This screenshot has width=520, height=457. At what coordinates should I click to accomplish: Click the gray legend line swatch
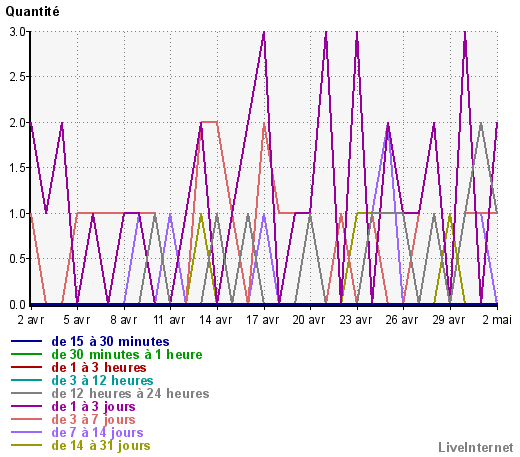(x=26, y=393)
